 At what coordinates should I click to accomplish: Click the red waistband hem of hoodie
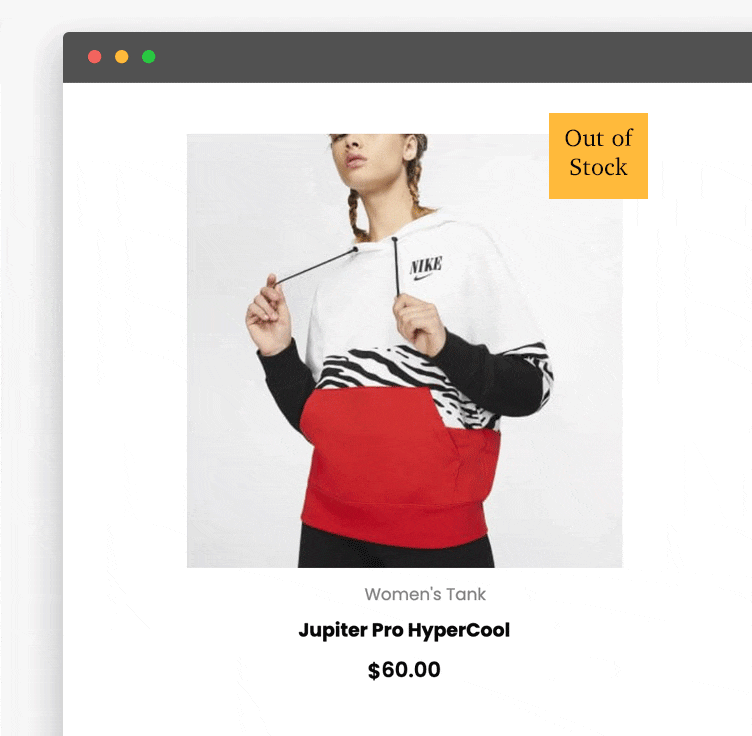tap(393, 523)
